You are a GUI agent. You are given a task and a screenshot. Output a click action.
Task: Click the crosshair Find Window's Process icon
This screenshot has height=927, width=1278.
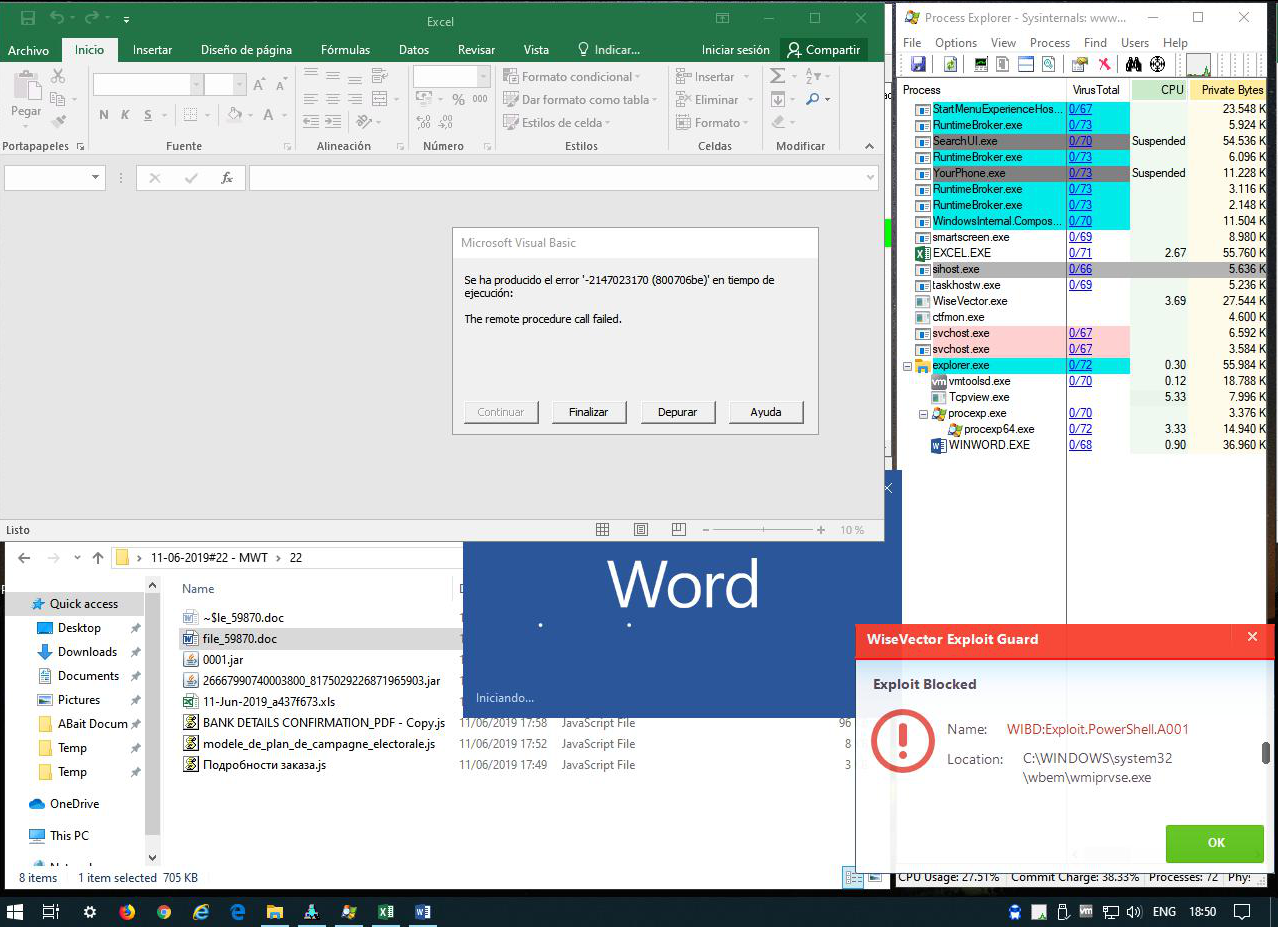click(x=1158, y=65)
